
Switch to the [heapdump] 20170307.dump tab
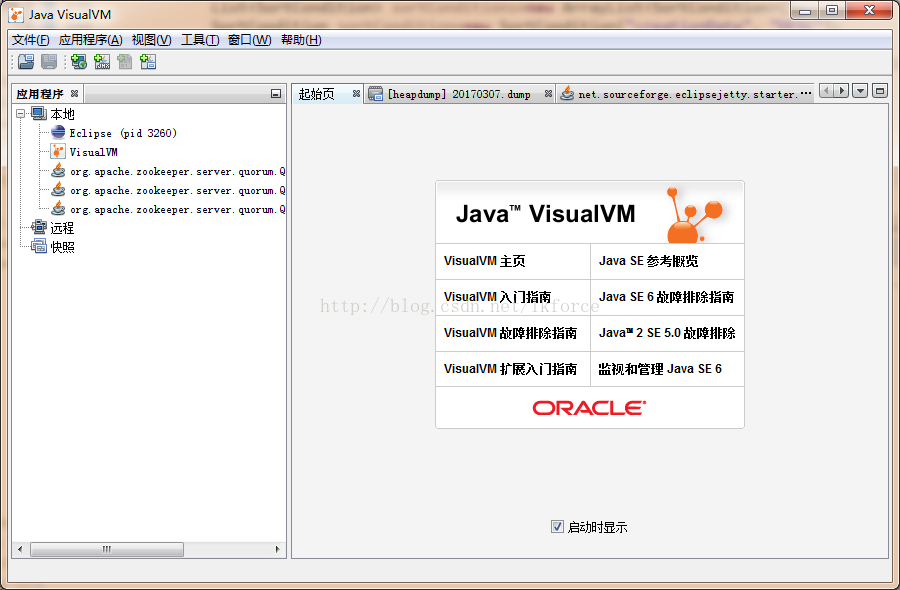pos(459,94)
